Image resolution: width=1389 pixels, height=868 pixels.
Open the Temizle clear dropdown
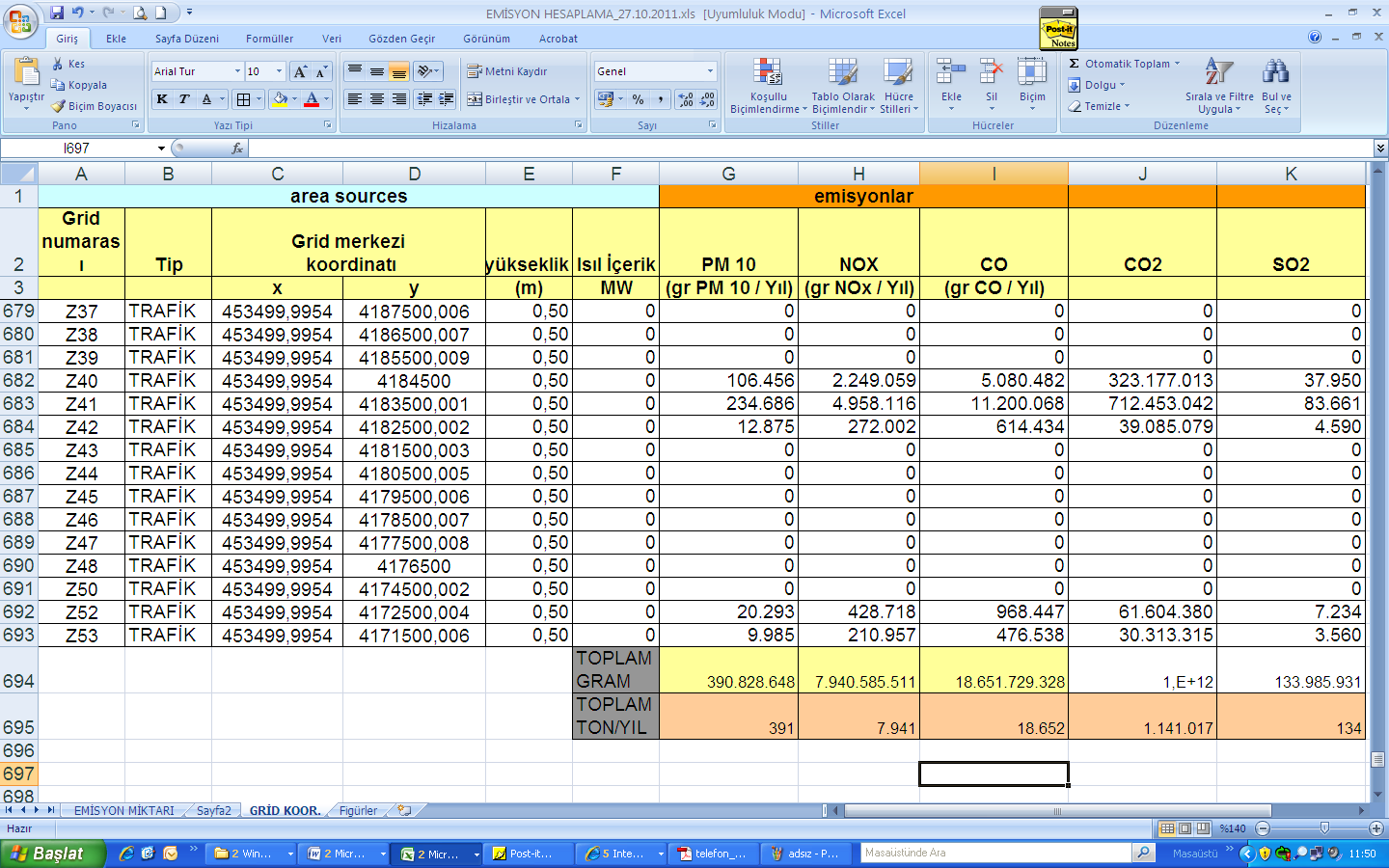tap(1099, 106)
